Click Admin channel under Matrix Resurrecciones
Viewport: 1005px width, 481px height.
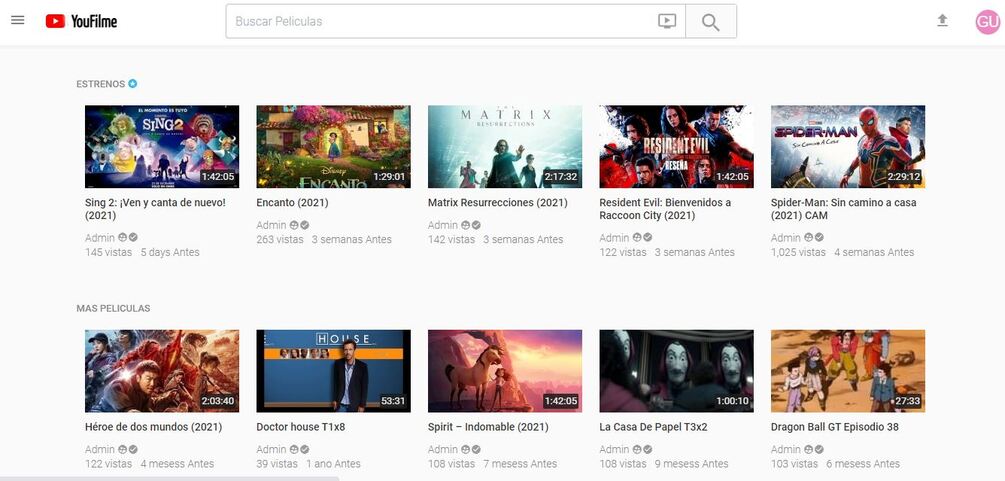(443, 225)
